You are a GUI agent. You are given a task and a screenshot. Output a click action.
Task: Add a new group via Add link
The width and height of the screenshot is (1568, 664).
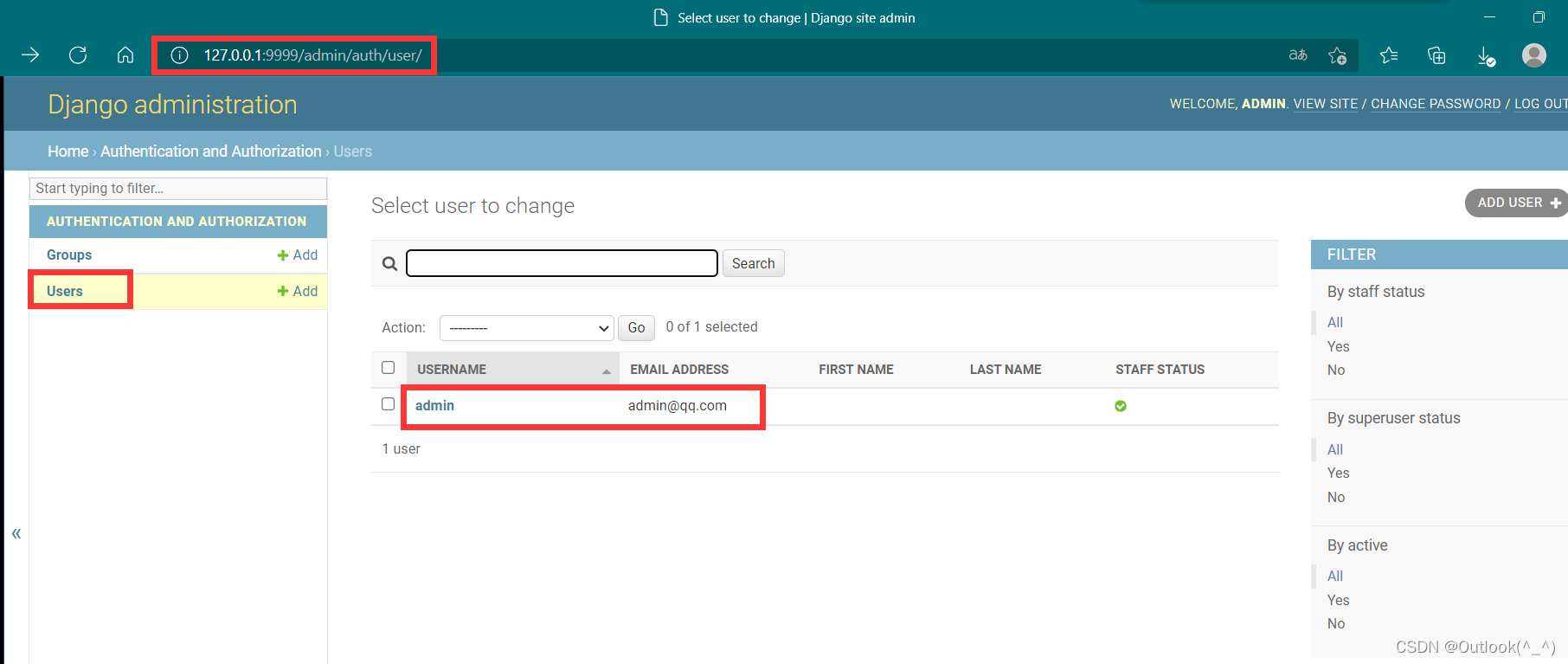[298, 255]
